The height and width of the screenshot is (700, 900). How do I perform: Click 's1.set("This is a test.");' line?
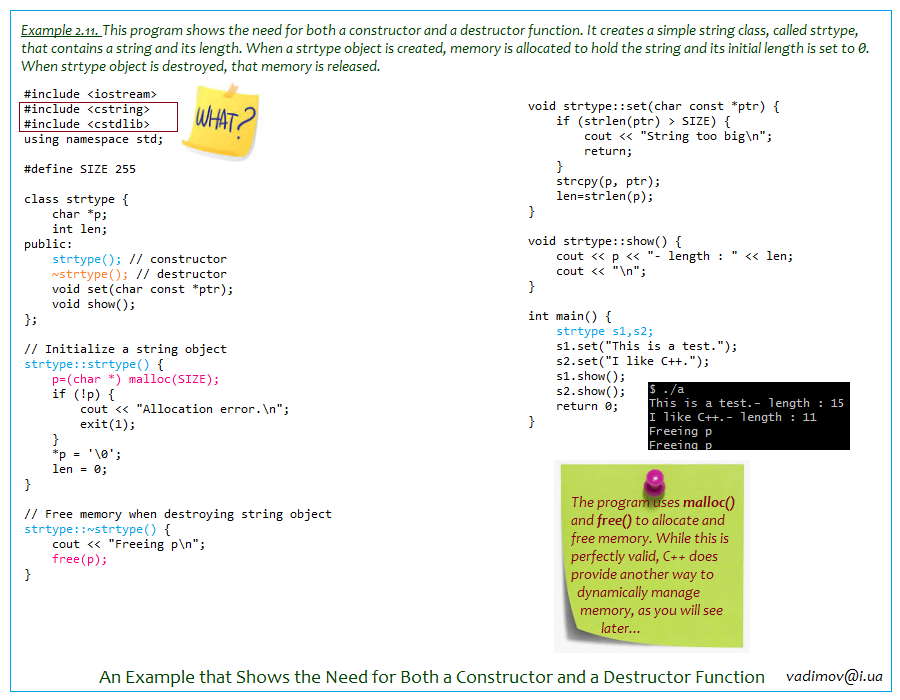647,346
